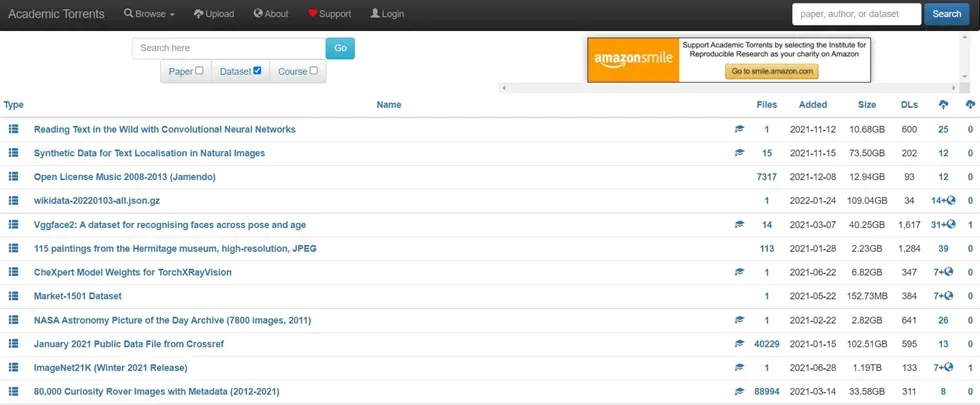Sort the table by Size column header
Screen dimensions: 980x405
coord(866,105)
